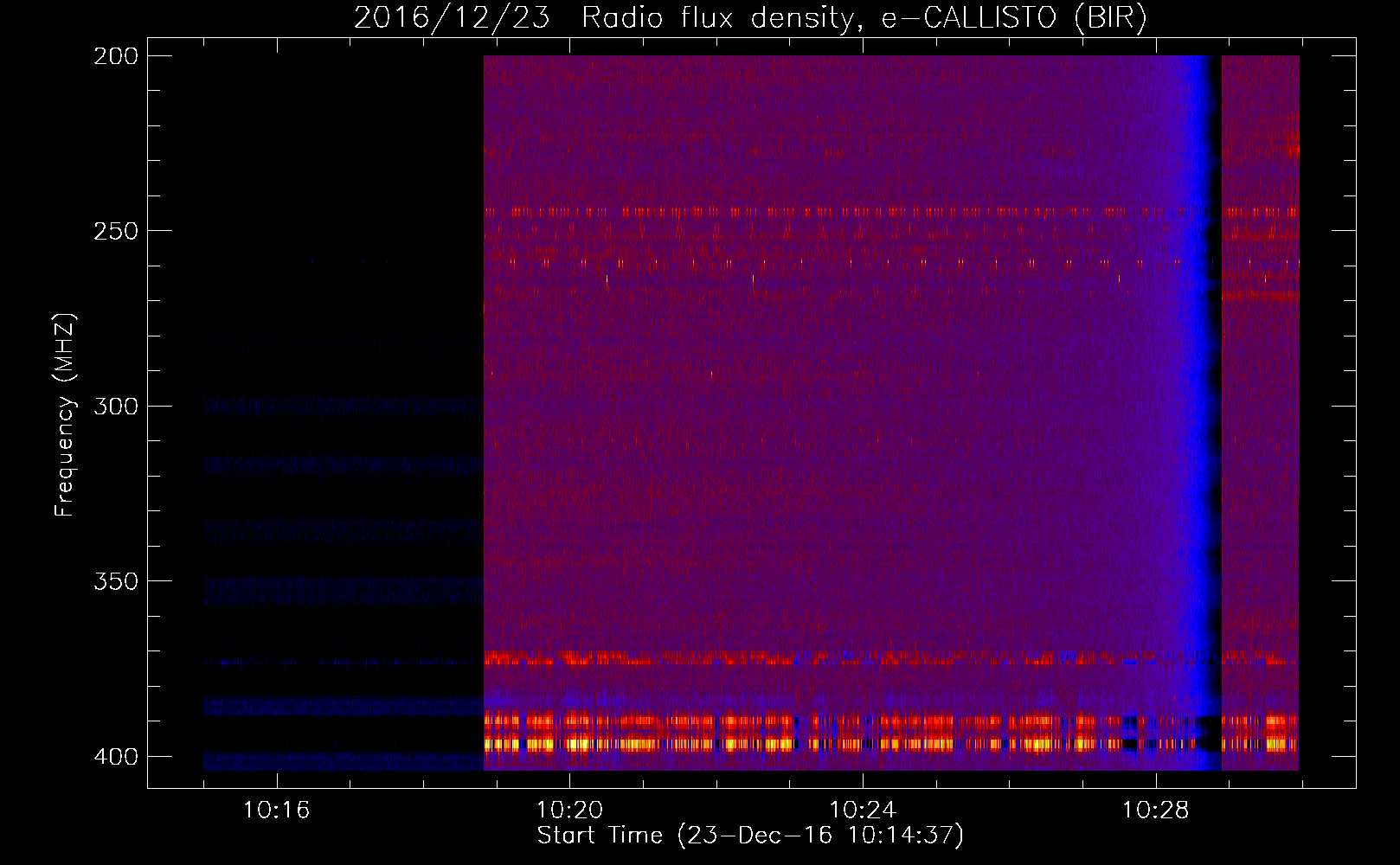This screenshot has height=865, width=1400.
Task: Click the 350 frequency tick label
Action: tap(116, 581)
